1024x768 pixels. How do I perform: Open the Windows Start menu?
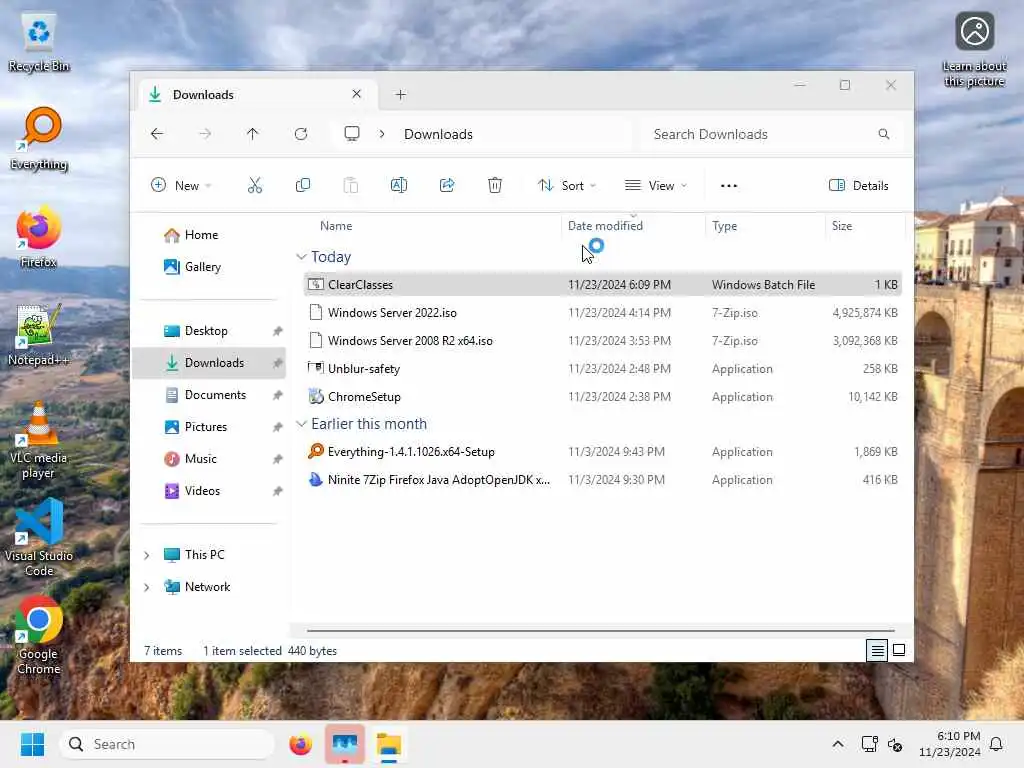[32, 744]
